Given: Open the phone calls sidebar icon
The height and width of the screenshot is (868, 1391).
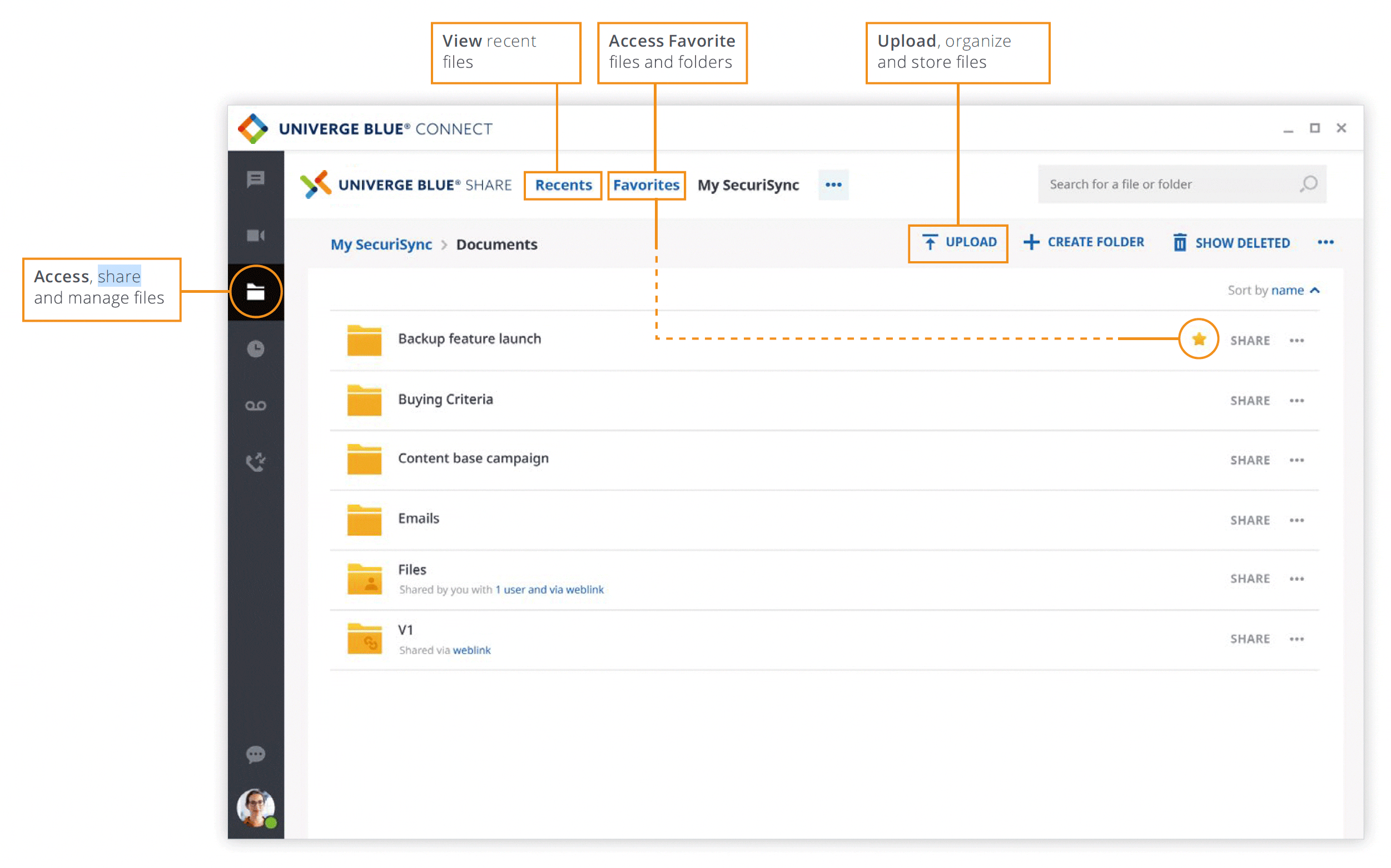Looking at the screenshot, I should (256, 462).
